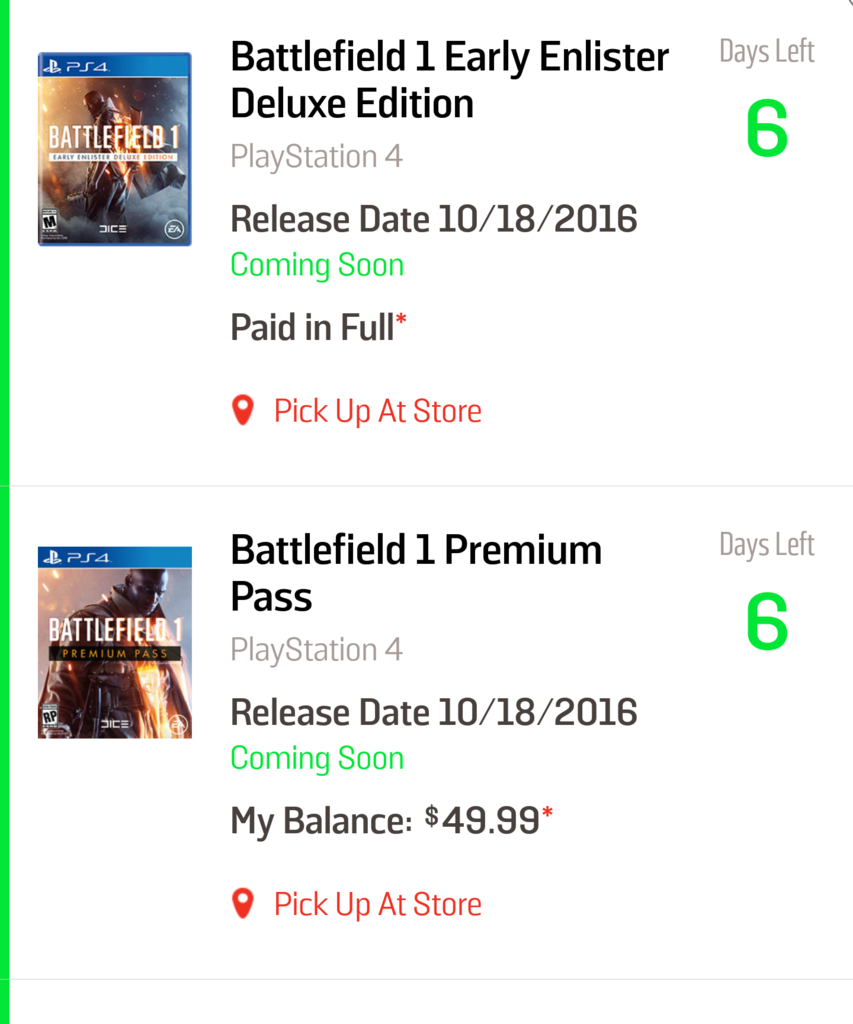Click the EA logo on Deluxe Edition cover
The image size is (853, 1024).
(x=175, y=230)
